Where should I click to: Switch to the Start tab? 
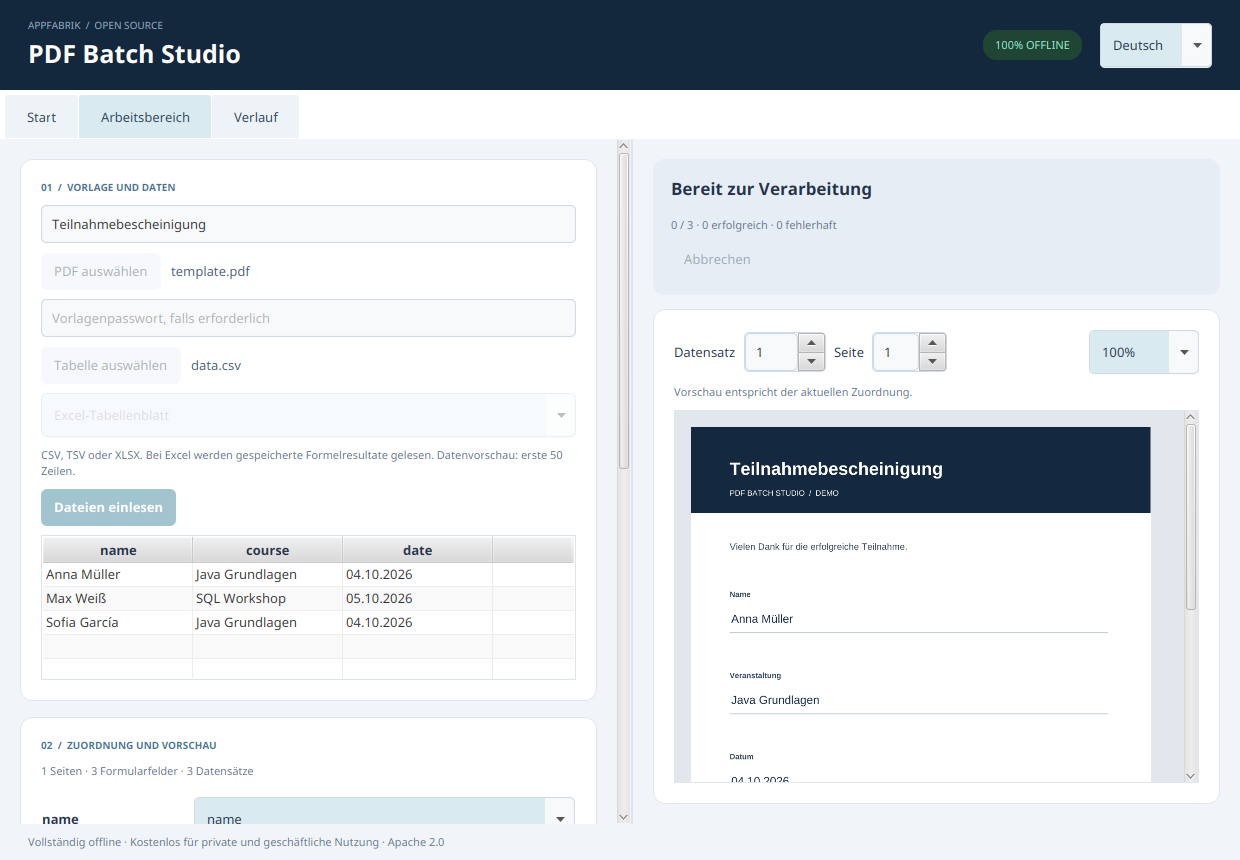[42, 117]
